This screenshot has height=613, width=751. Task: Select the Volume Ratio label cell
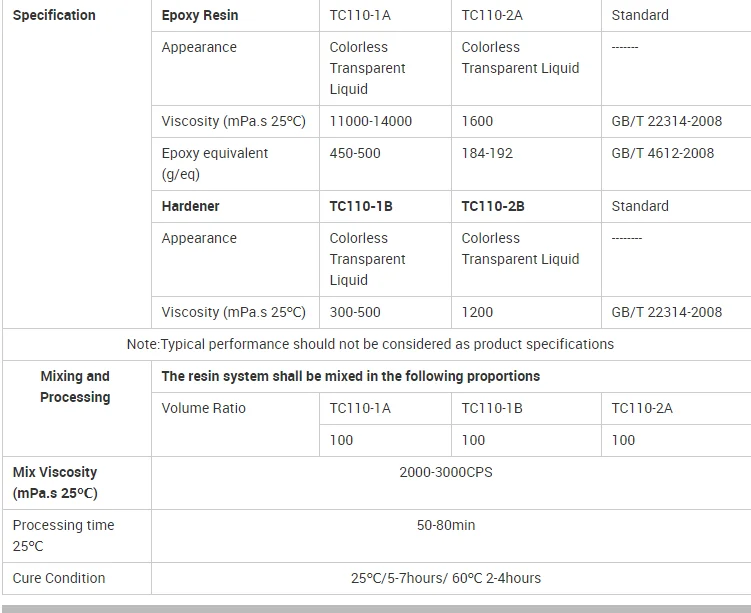[x=203, y=408]
